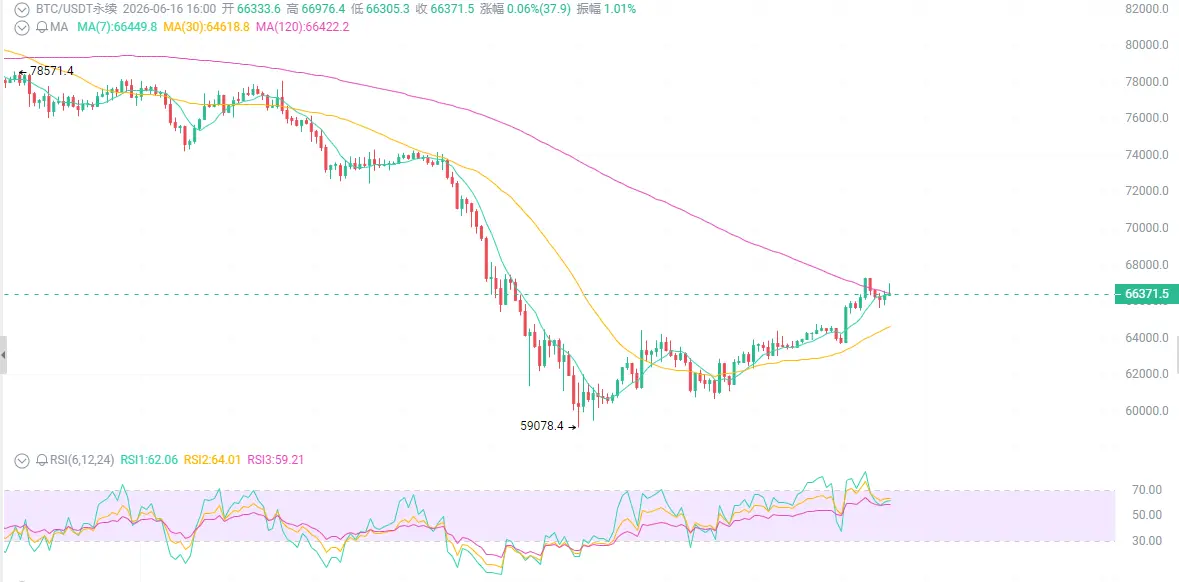The height and width of the screenshot is (582, 1179).
Task: Click the RSI(6,12,24) indicator name
Action: 80,459
